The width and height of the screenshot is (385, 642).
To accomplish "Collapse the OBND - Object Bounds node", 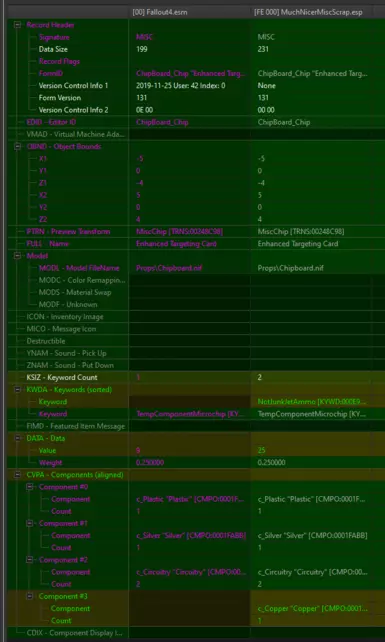I will click(18, 146).
